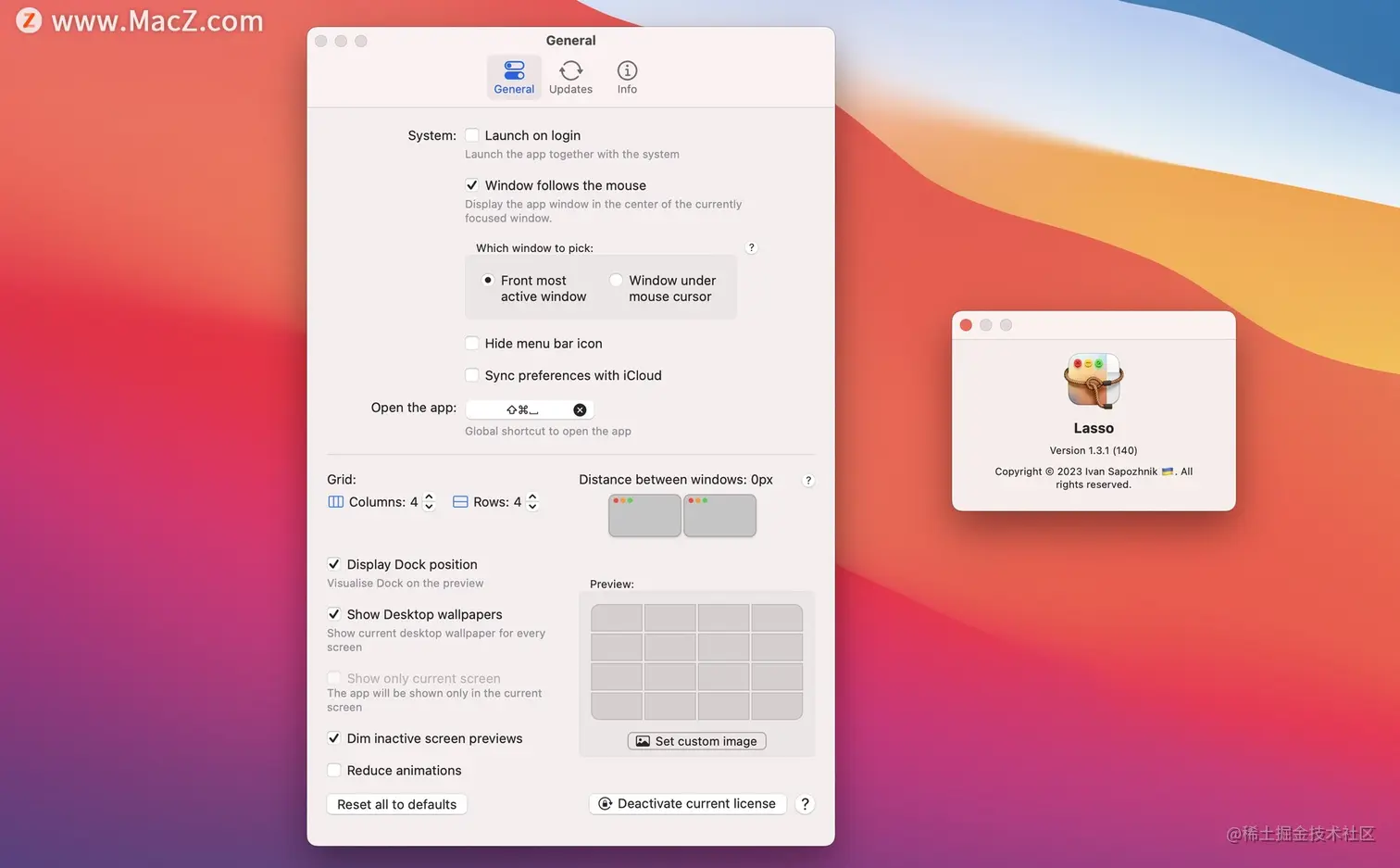Click the Columns grid icon
The width and height of the screenshot is (1400, 868).
click(x=335, y=502)
